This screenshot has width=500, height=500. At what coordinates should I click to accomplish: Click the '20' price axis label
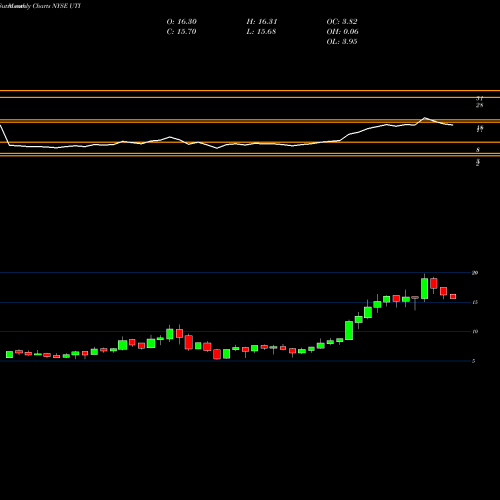pos(475,273)
